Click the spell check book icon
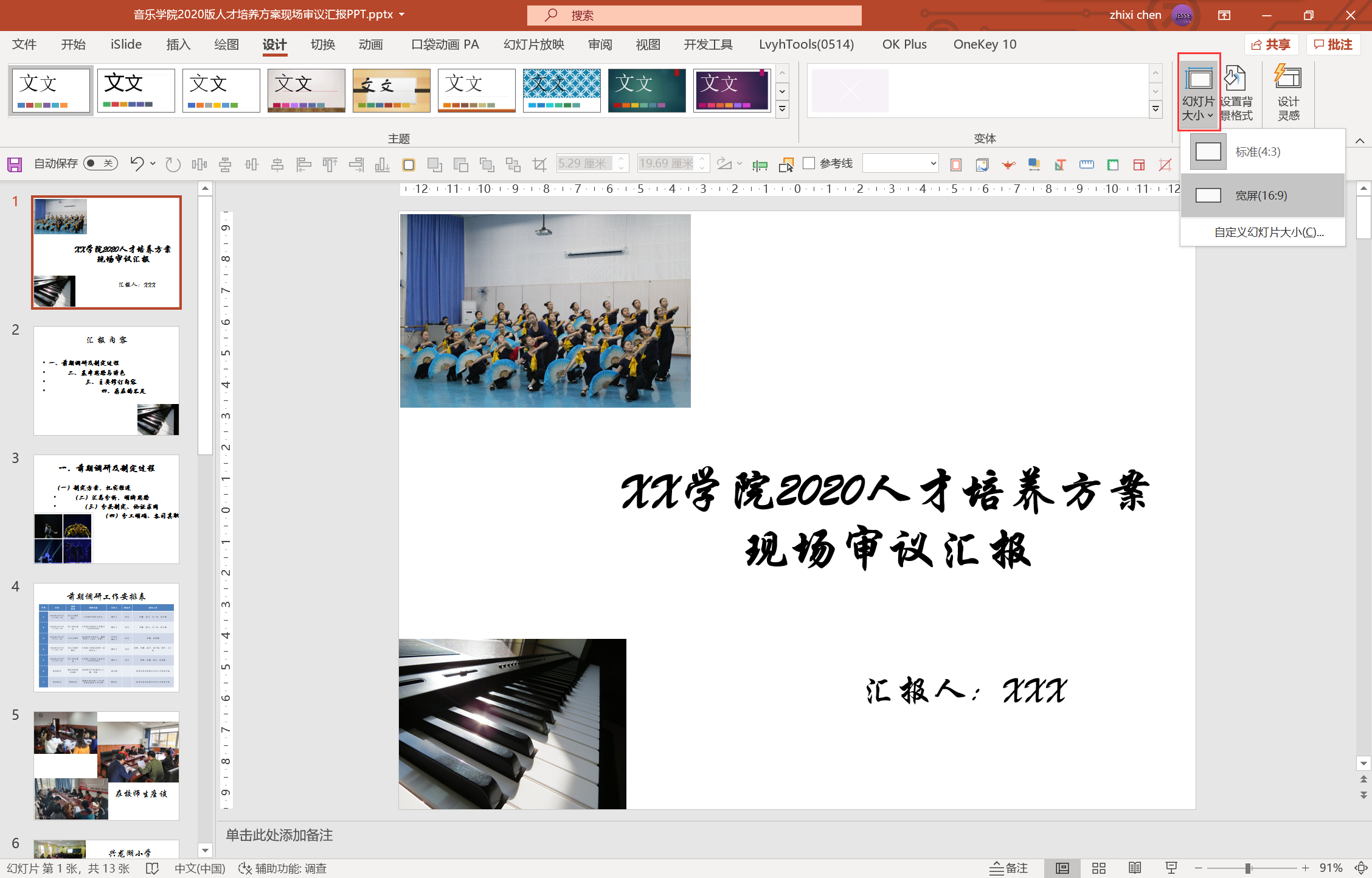 (x=153, y=868)
